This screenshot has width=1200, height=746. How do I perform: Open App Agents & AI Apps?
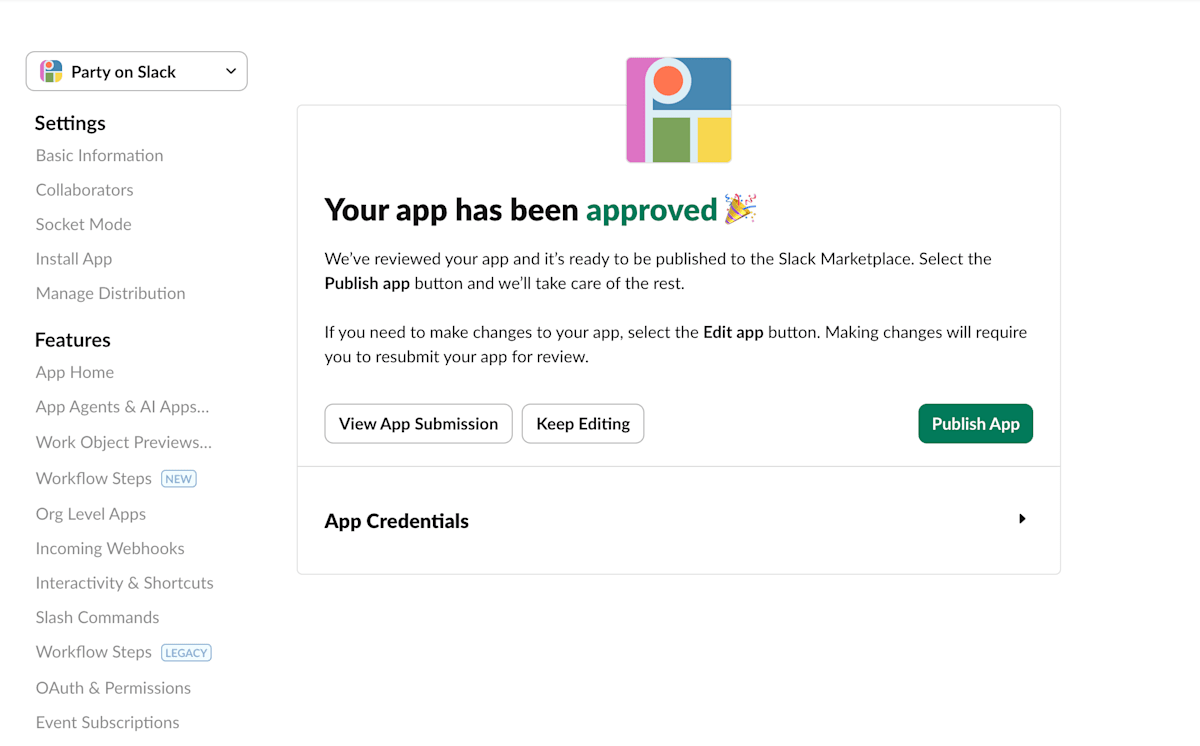tap(122, 407)
